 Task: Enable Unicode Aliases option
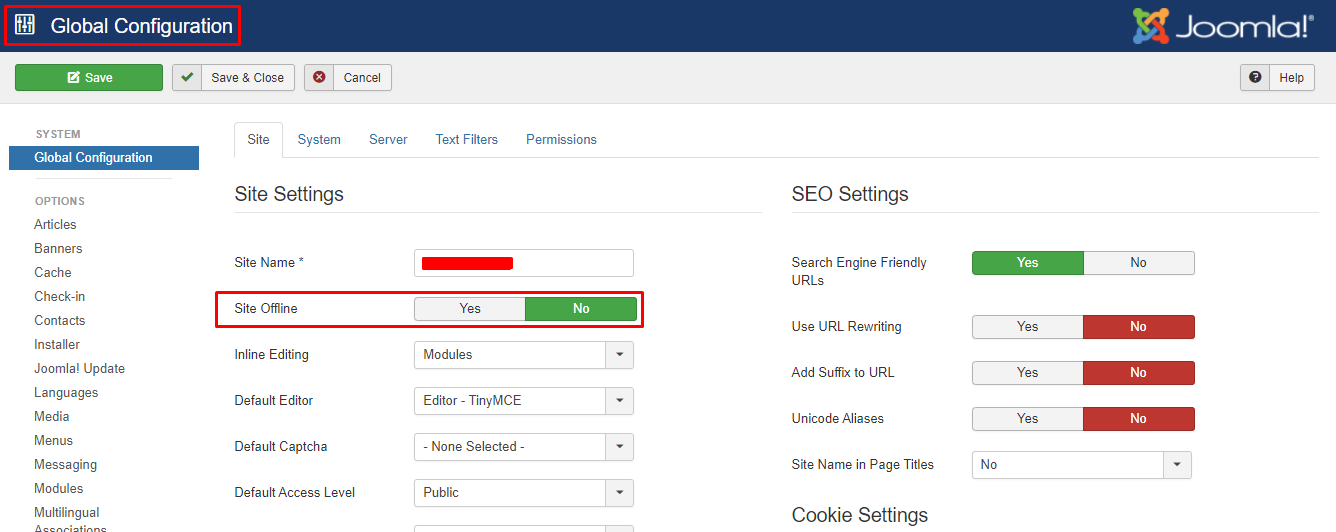(x=1027, y=419)
